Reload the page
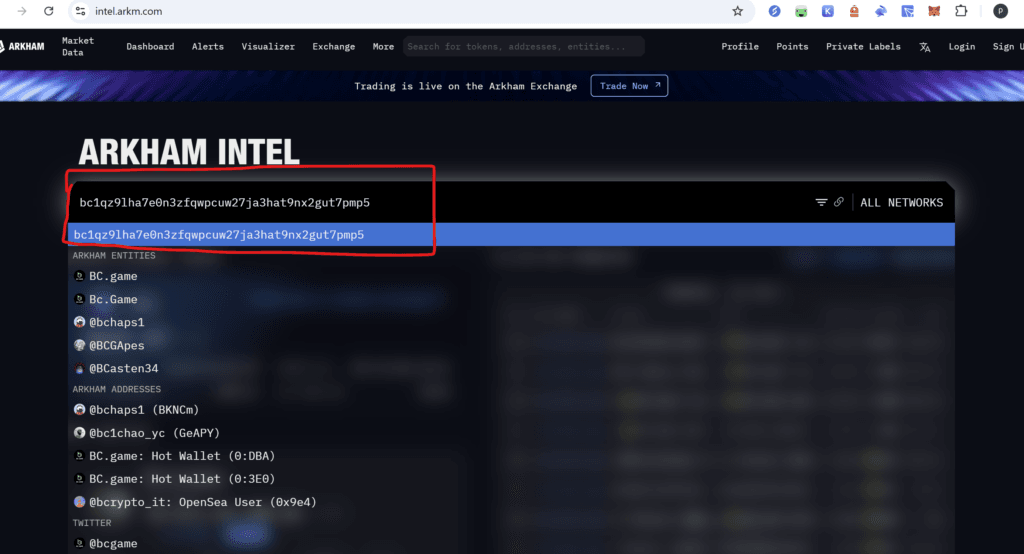 coord(48,11)
